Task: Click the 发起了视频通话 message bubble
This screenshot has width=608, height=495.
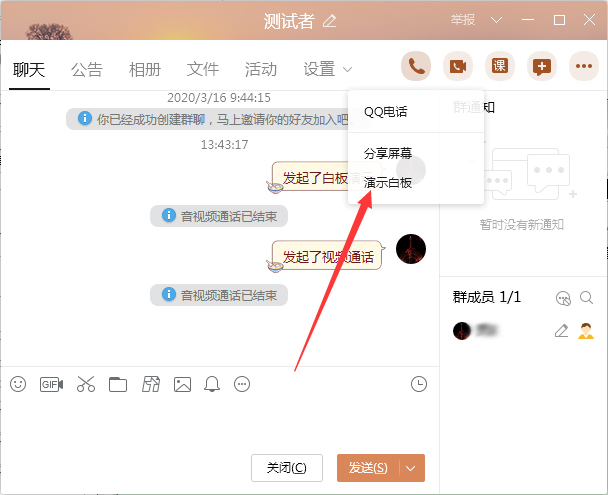Action: coord(327,256)
